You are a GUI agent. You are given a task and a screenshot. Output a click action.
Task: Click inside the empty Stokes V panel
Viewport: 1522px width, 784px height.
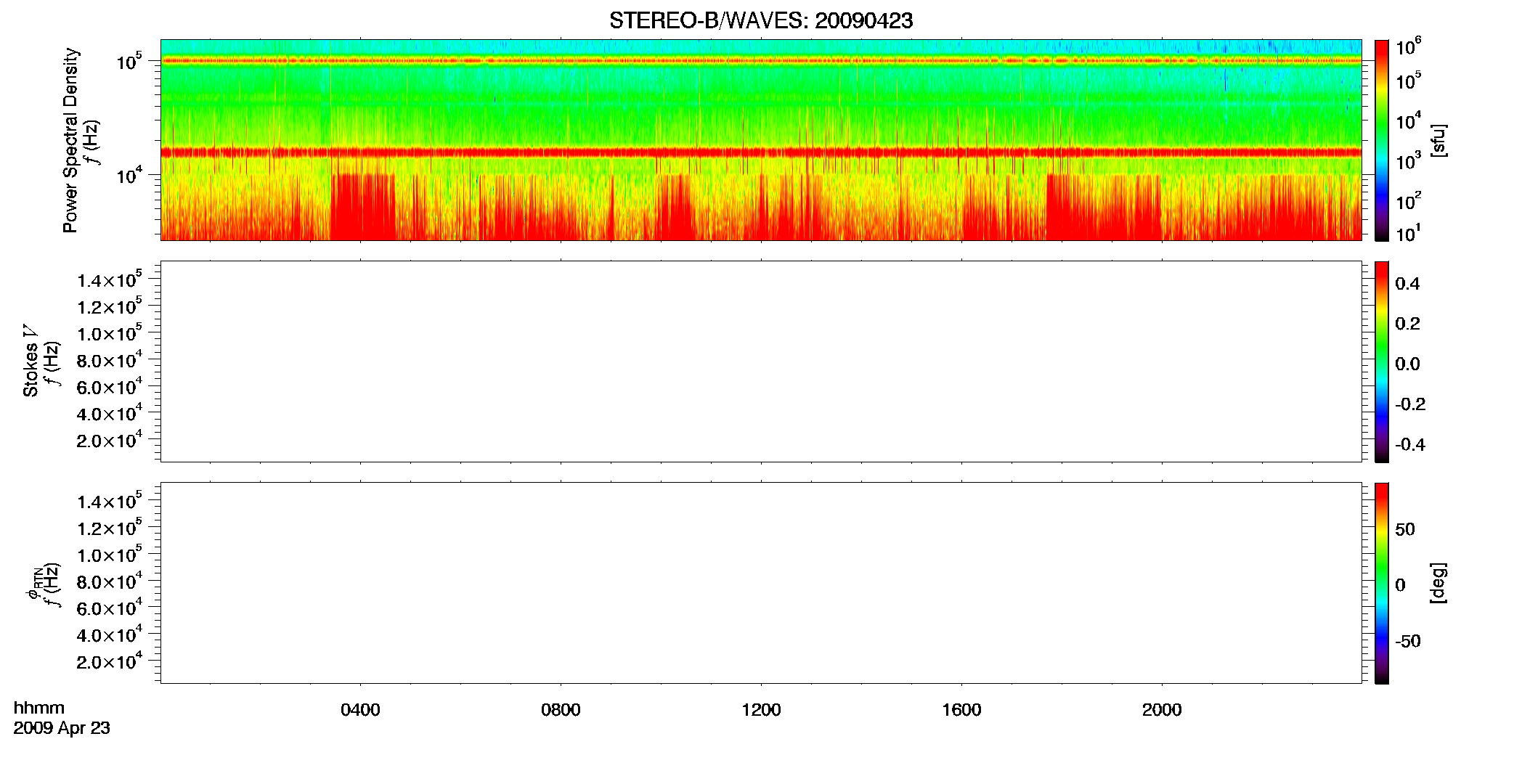pos(761,362)
